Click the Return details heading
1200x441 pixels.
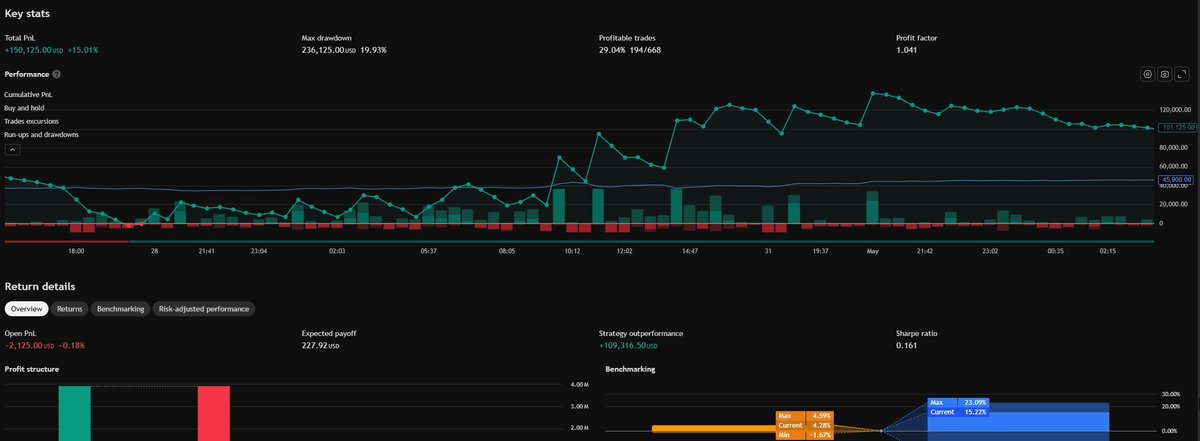[40, 288]
